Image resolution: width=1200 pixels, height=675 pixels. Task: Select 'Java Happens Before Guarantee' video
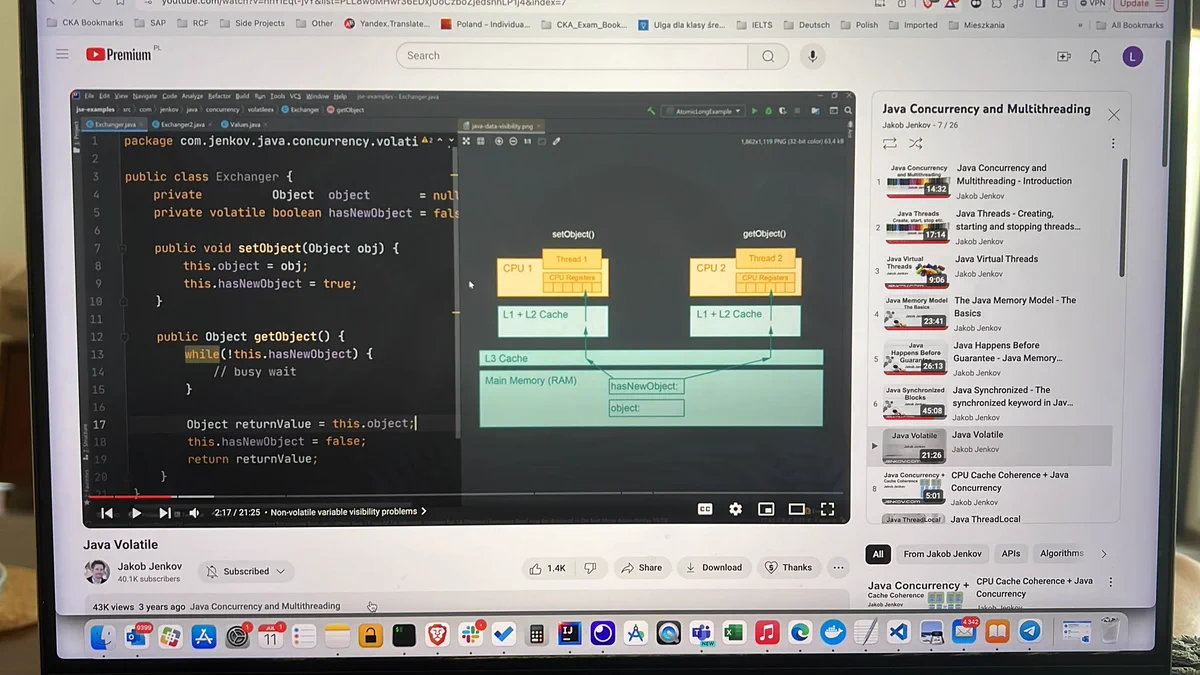pos(995,358)
